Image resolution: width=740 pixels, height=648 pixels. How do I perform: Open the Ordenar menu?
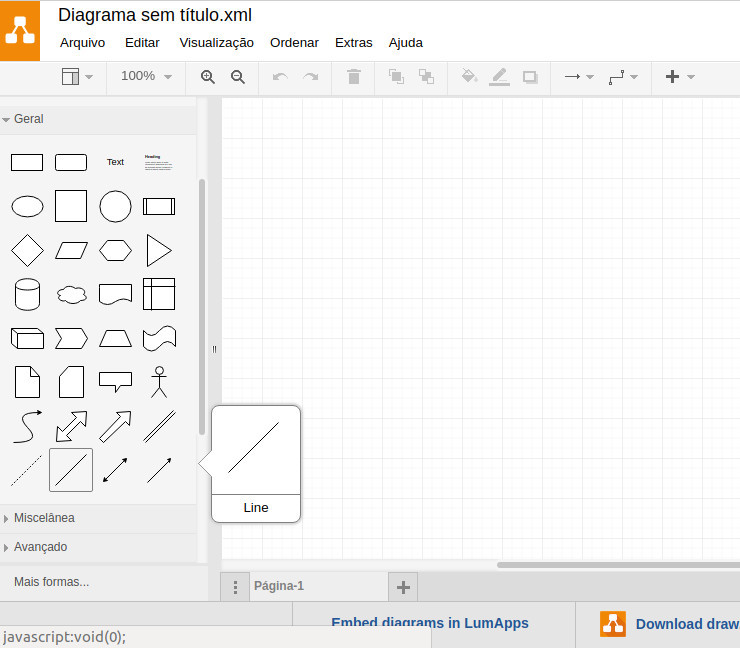pyautogui.click(x=294, y=43)
